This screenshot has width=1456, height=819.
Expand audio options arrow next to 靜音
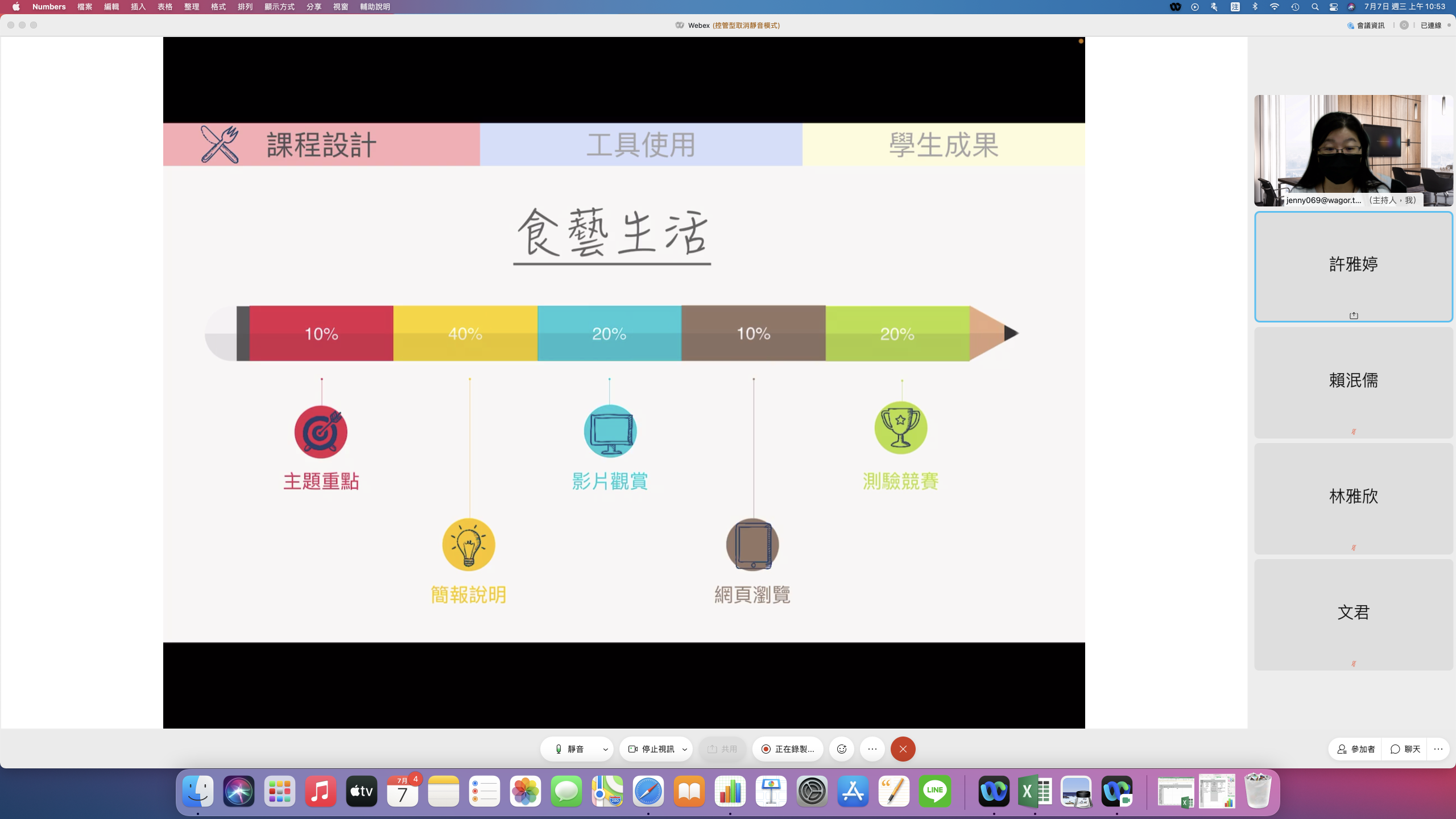coord(606,749)
